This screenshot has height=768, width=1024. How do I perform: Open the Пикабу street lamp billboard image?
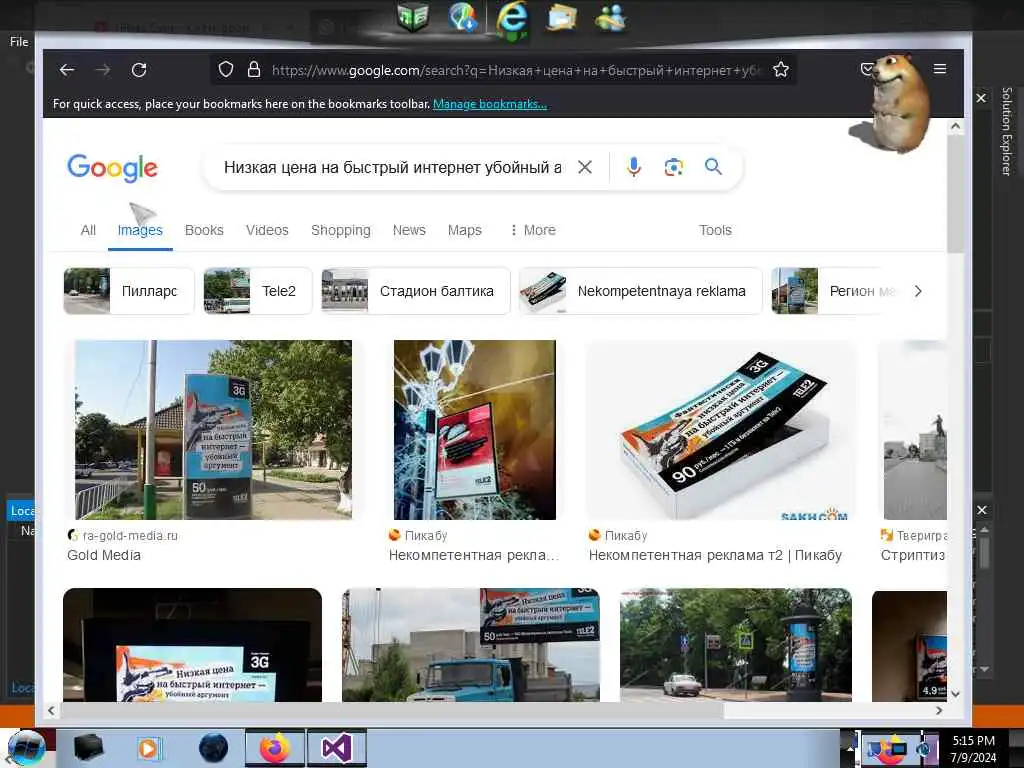(475, 430)
